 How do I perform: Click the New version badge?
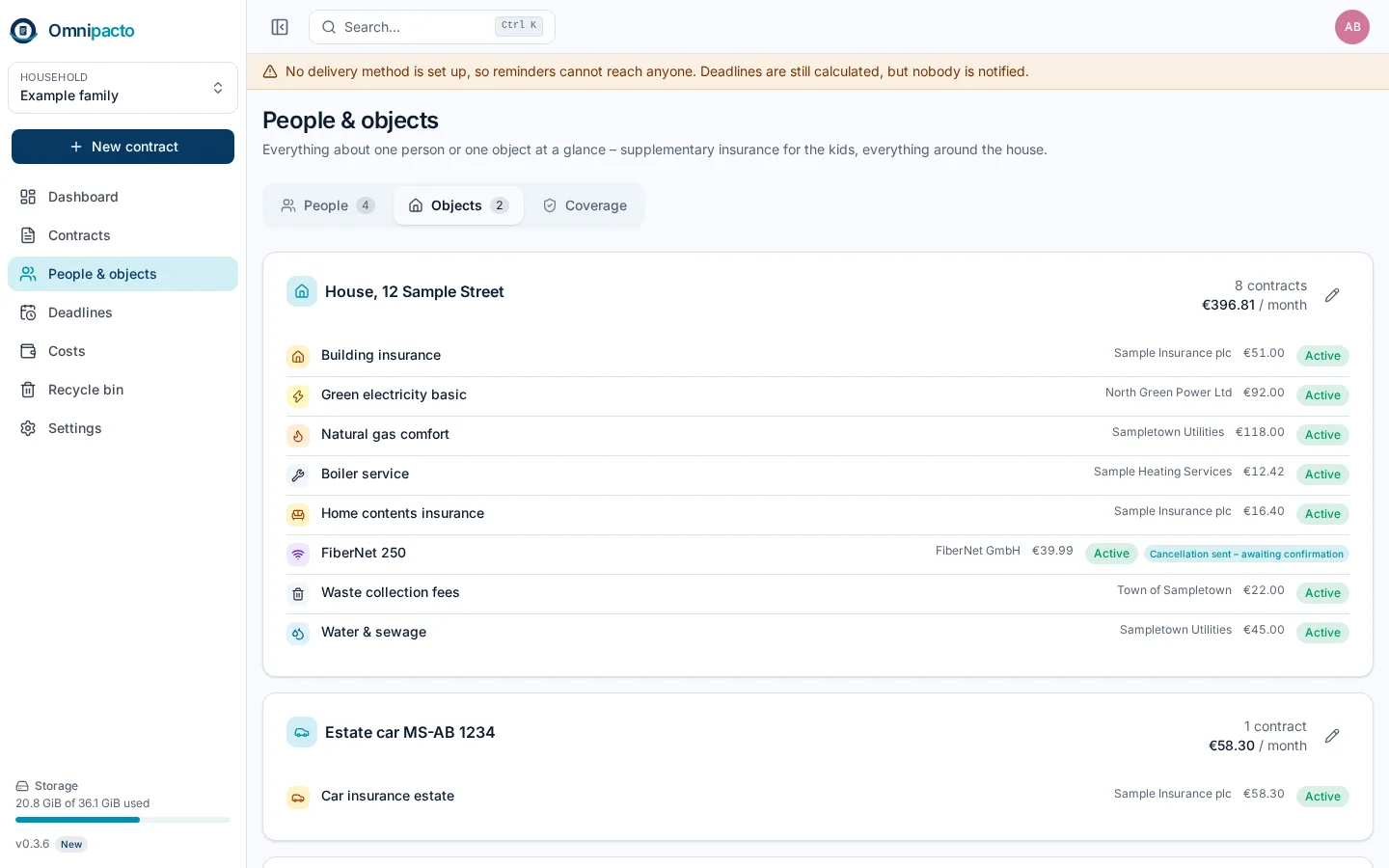pos(71,845)
